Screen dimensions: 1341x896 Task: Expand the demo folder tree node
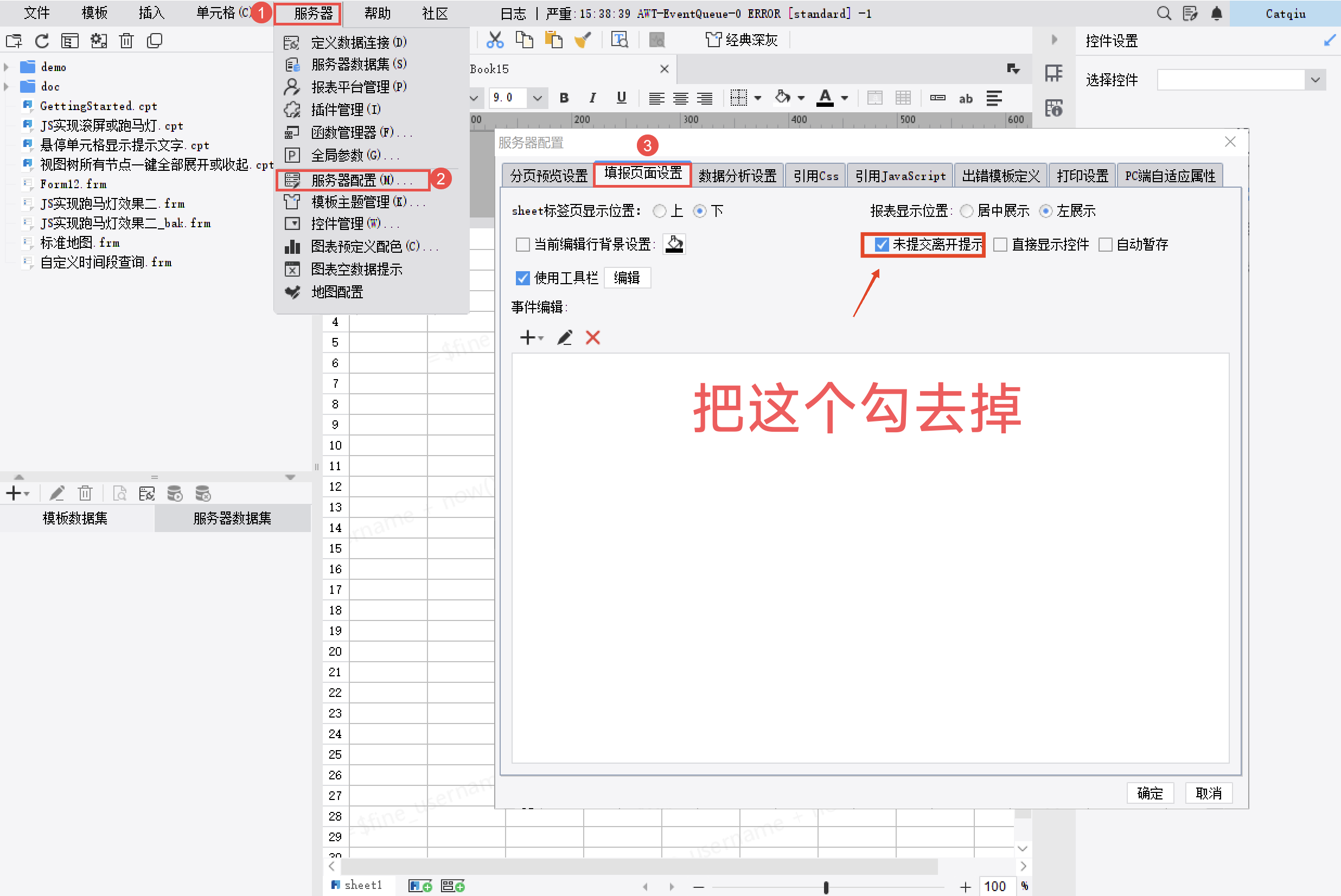click(x=7, y=67)
